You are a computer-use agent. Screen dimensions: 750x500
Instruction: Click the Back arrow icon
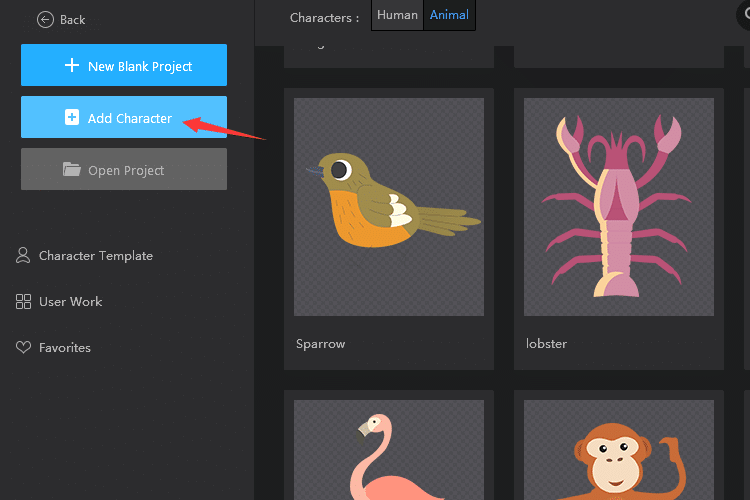(x=44, y=19)
